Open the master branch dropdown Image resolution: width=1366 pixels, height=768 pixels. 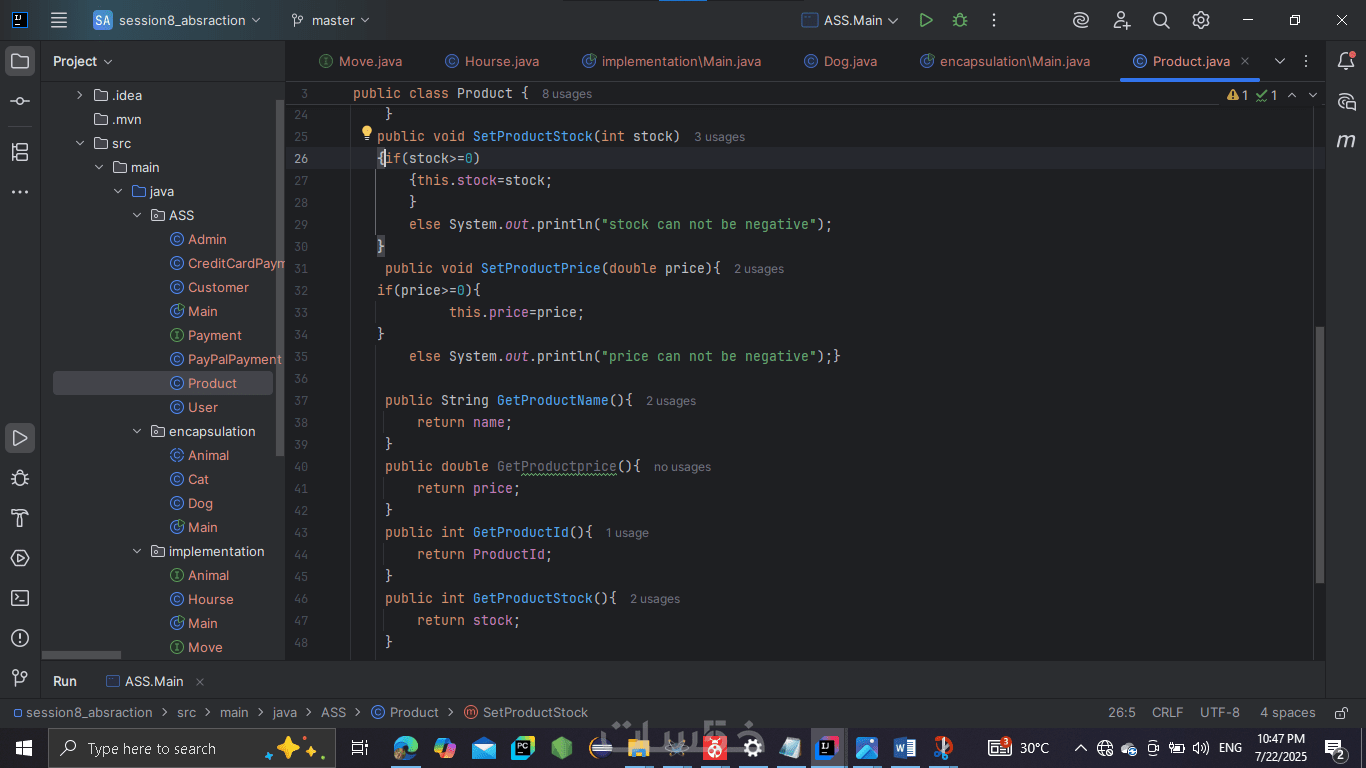330,20
